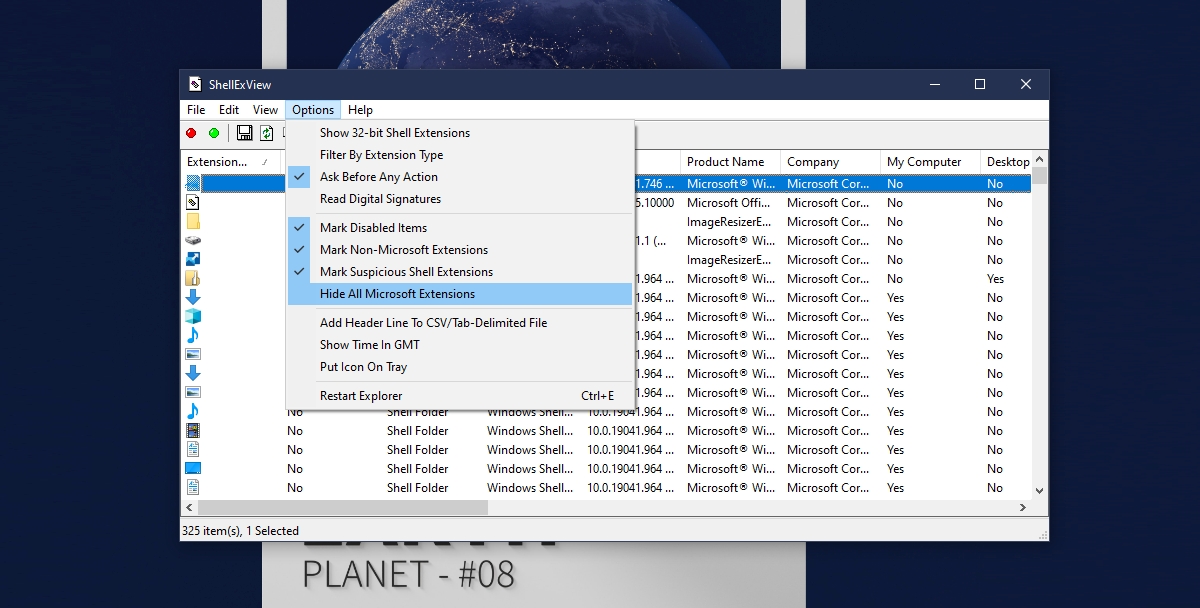This screenshot has height=608, width=1200.
Task: Toggle Mark Disabled Items option
Action: 460,228
